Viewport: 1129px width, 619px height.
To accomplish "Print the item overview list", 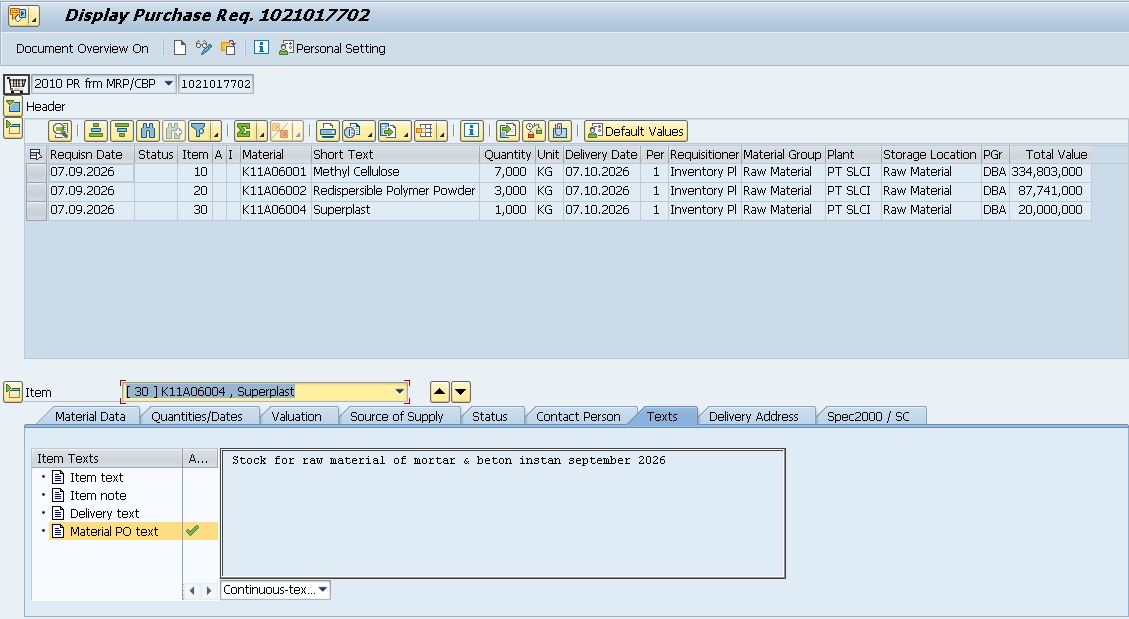I will click(328, 131).
